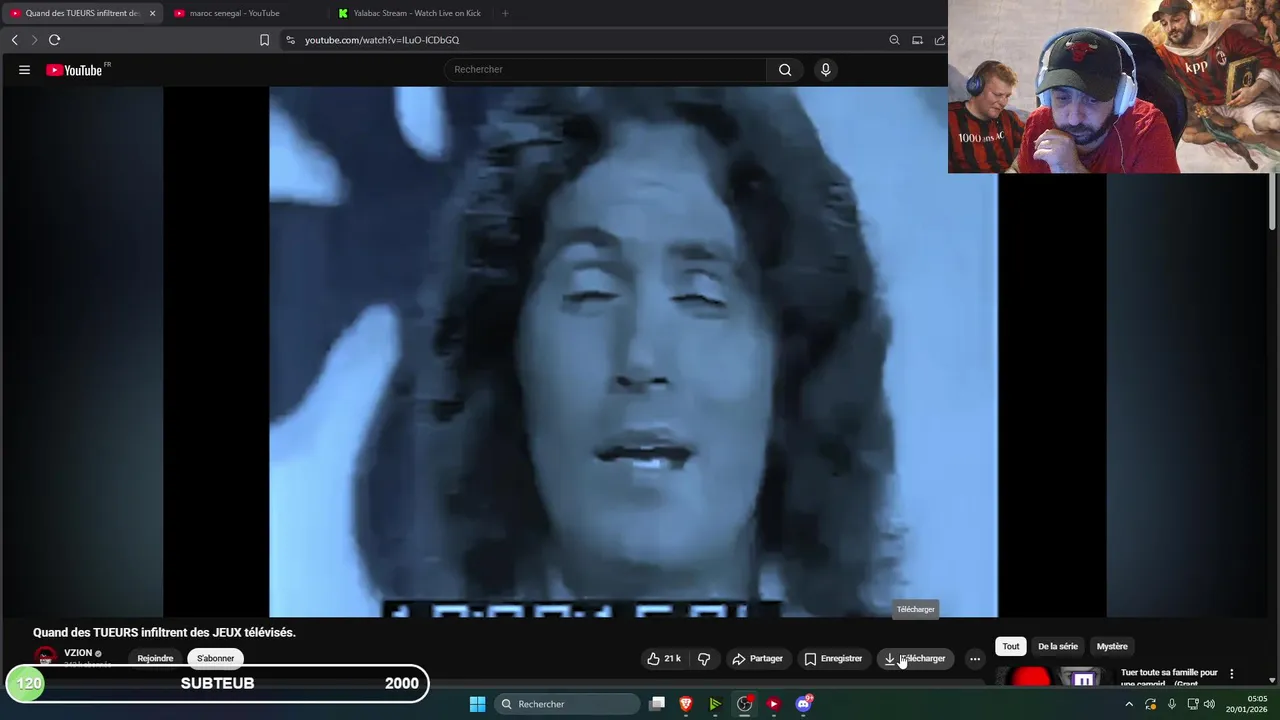Open the Windows Start menu
Viewport: 1280px width, 720px height.
477,704
